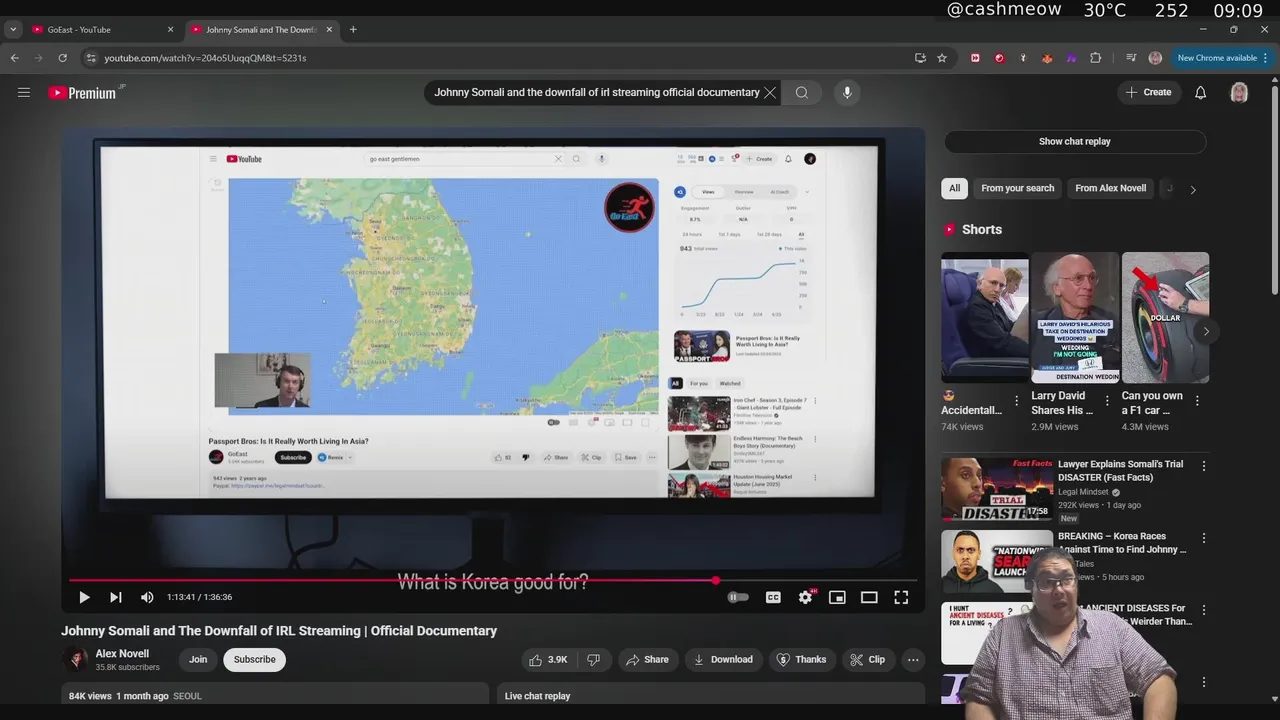
Task: Open the Accidentally... Short thumbnail
Action: pyautogui.click(x=984, y=318)
